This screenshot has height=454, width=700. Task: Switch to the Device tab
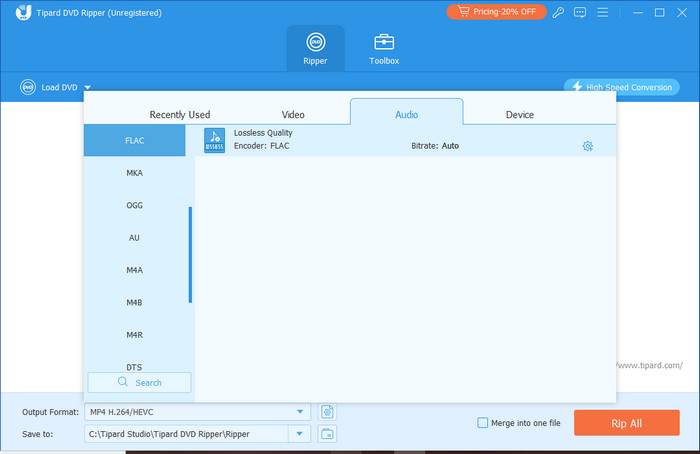pyautogui.click(x=520, y=114)
